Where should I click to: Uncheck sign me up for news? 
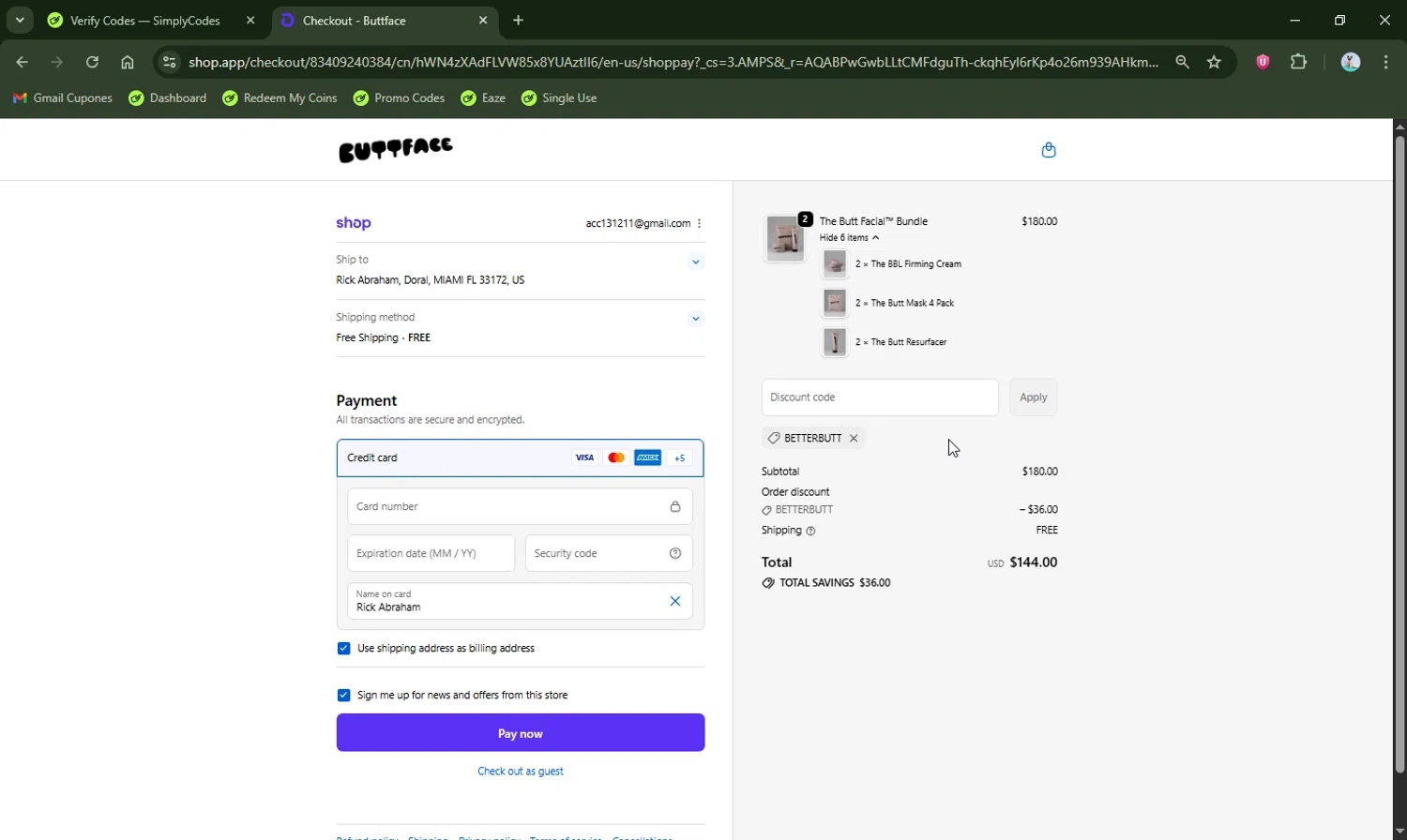pos(343,696)
